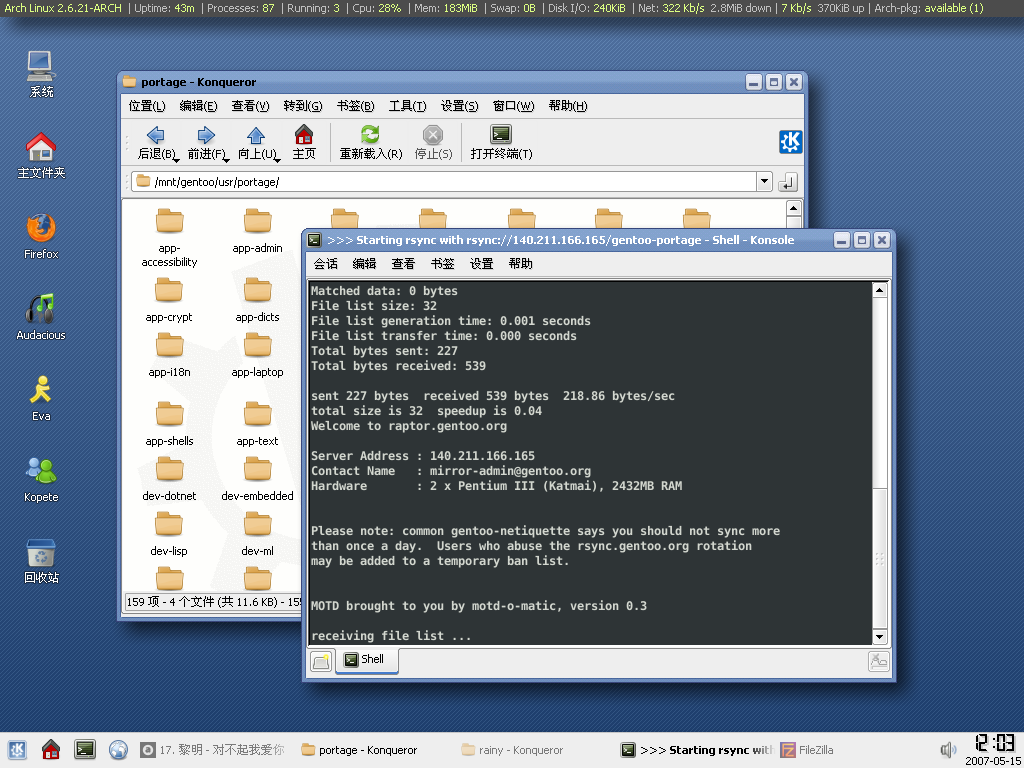Viewport: 1024px width, 768px height.
Task: Open the 设置 menu in Konsole
Action: coord(482,264)
